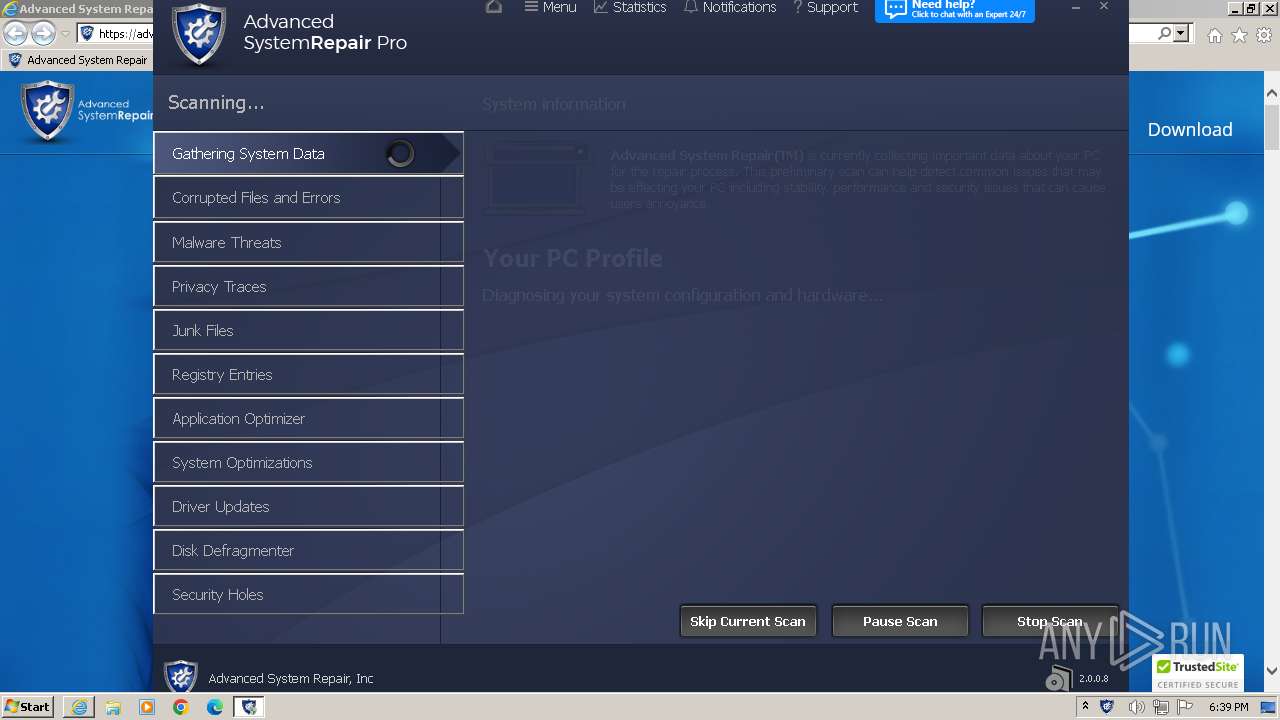
Task: Select Junk Files scan step
Action: click(308, 330)
